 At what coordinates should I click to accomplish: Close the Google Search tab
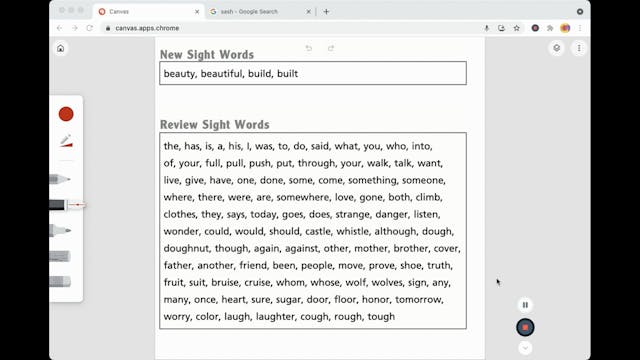point(309,12)
